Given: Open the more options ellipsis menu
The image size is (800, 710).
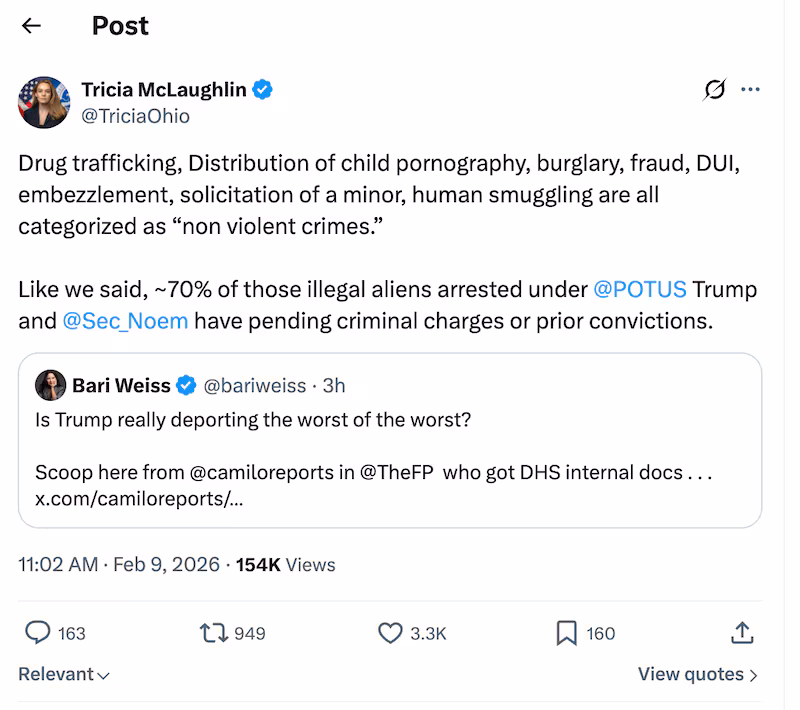Looking at the screenshot, I should pyautogui.click(x=751, y=89).
